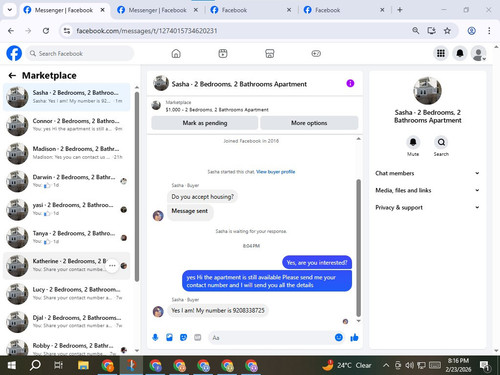Image resolution: width=500 pixels, height=375 pixels.
Task: Click the conversation list scrollbar
Action: click(137, 187)
